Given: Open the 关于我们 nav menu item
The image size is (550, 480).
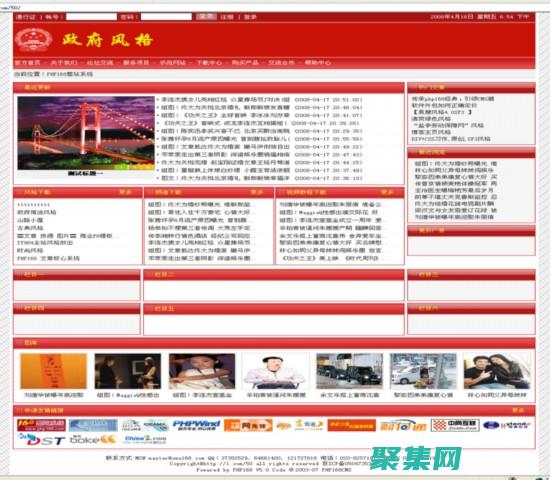Looking at the screenshot, I should 63,63.
